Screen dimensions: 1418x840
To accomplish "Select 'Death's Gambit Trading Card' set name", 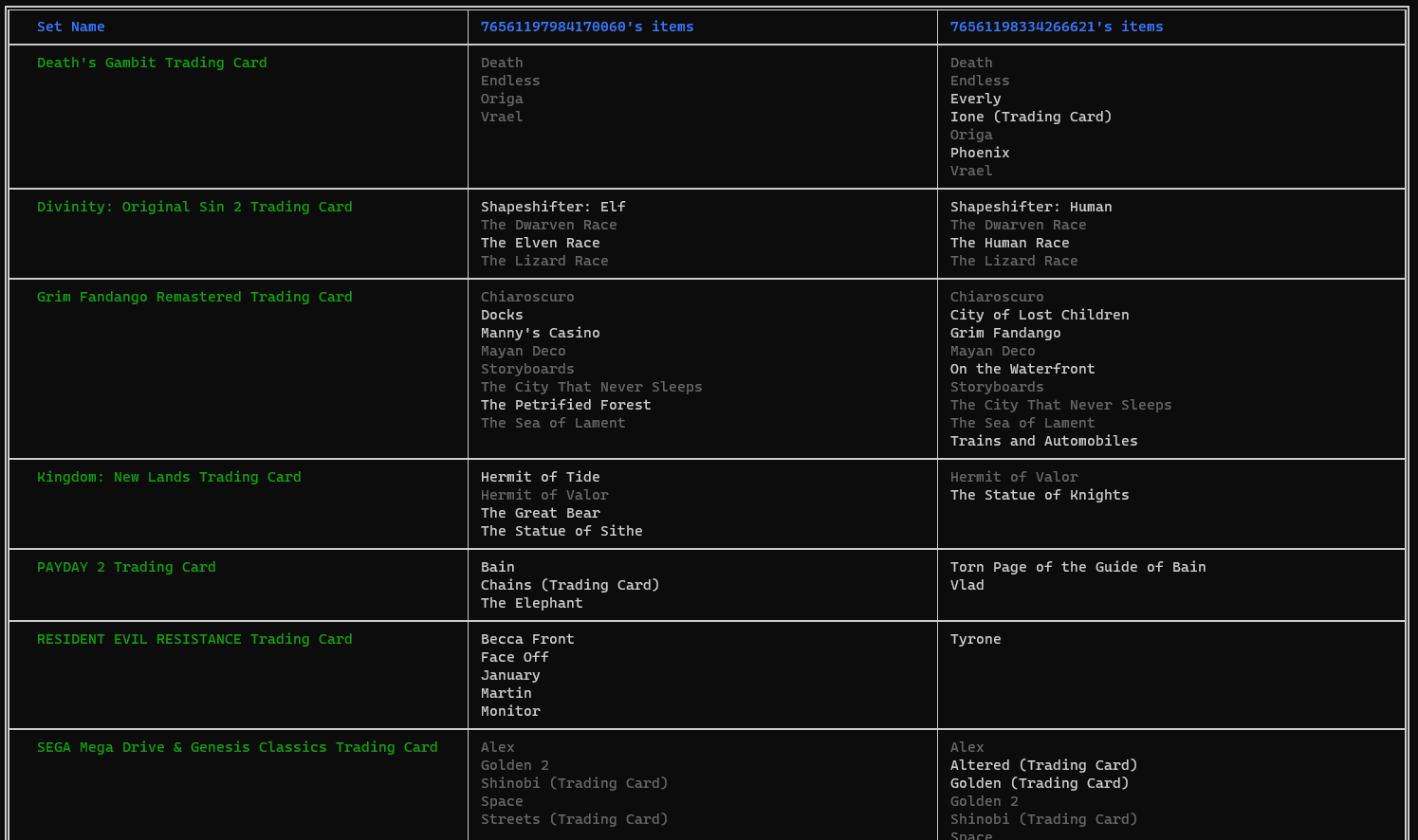I will [152, 63].
